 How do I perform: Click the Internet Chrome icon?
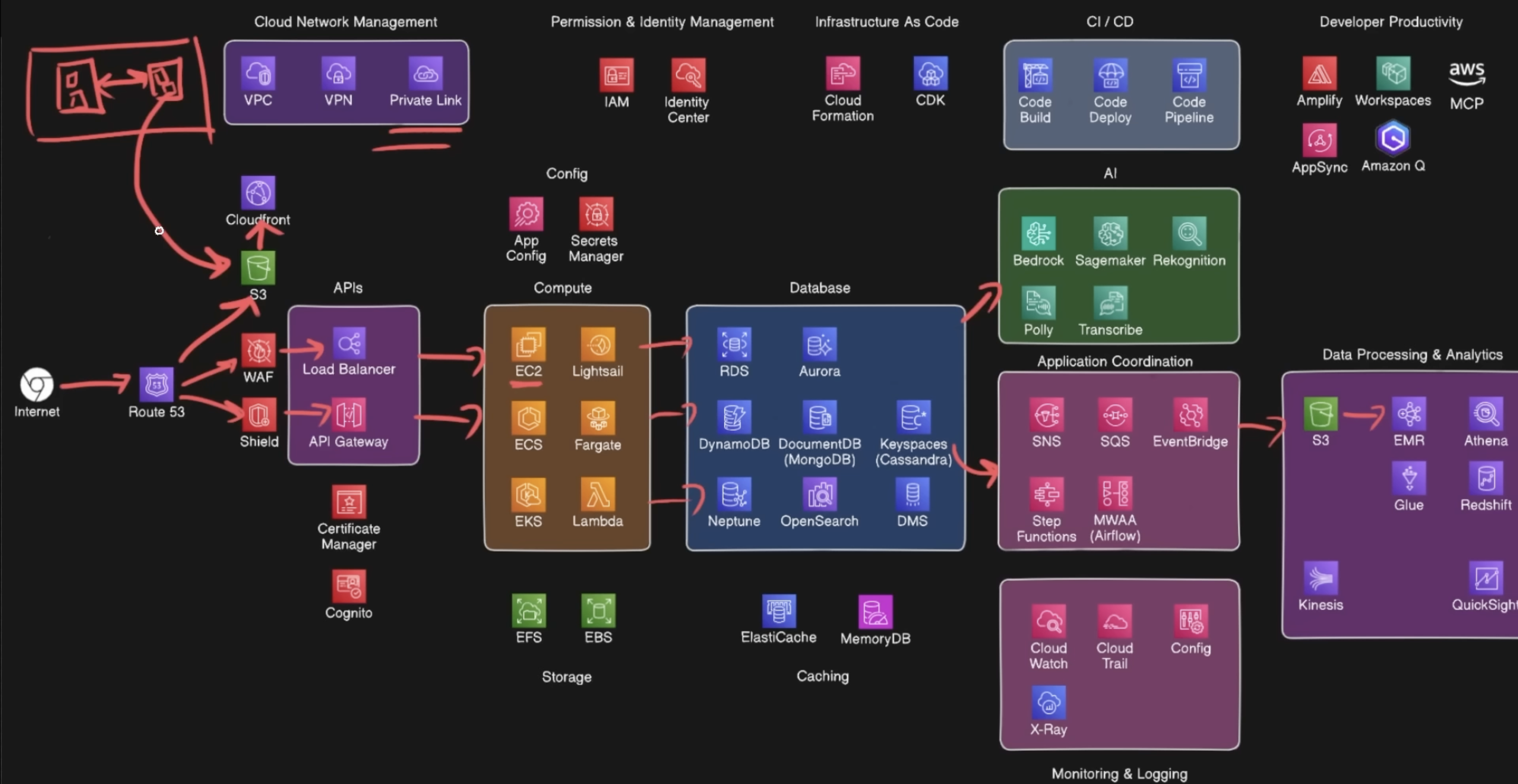click(36, 385)
